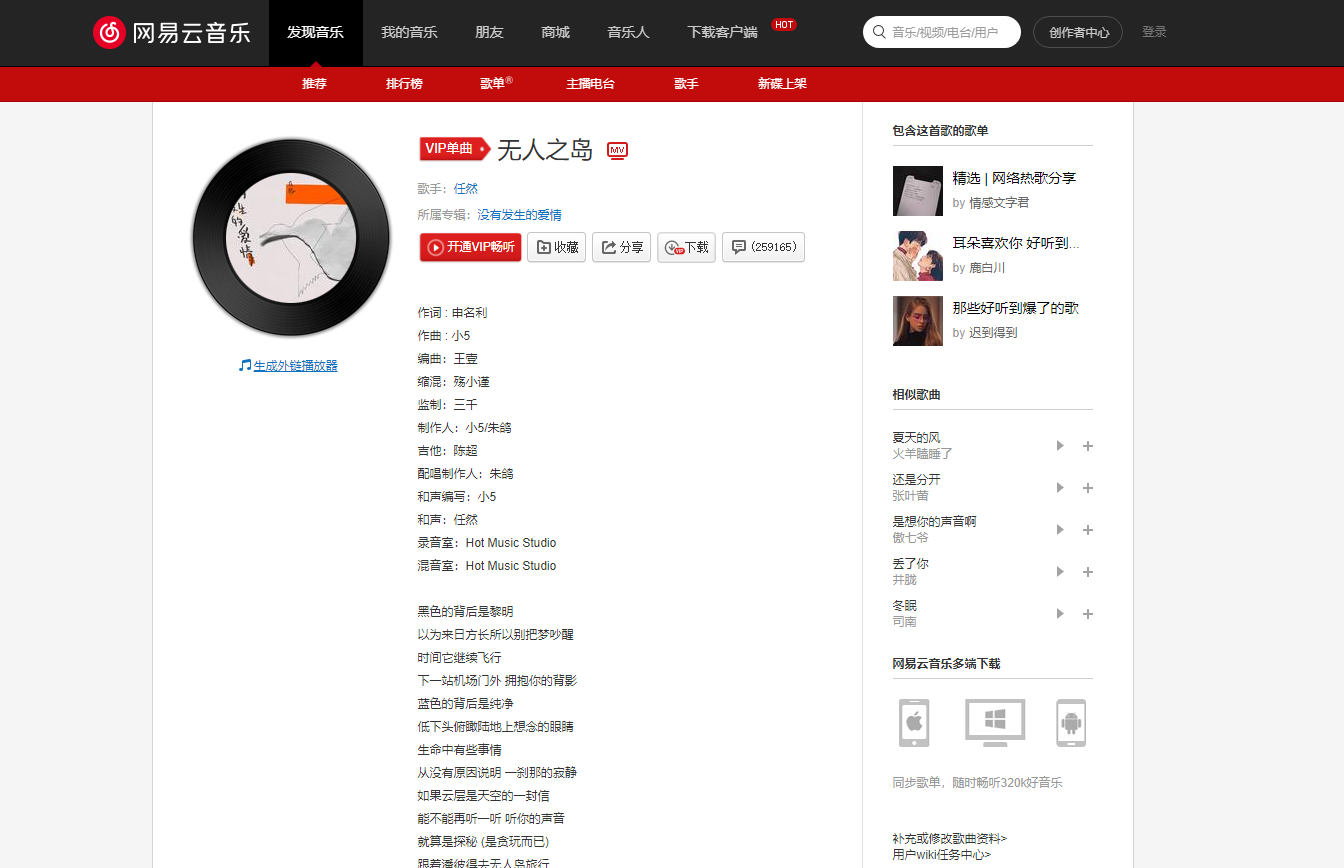This screenshot has height=868, width=1344.
Task: Select the 排行榜 submenu item
Action: (404, 84)
